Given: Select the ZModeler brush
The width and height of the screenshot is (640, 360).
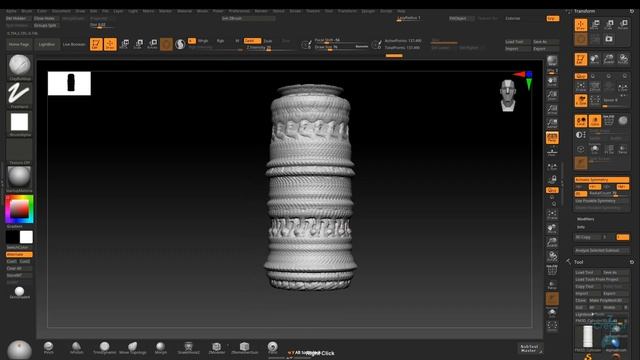Looking at the screenshot, I should click(216, 348).
